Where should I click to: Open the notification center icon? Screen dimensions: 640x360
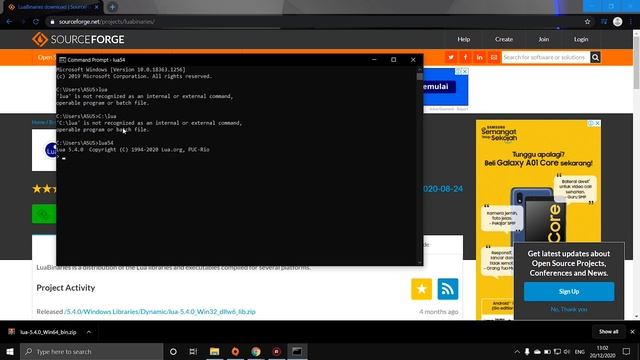(626, 351)
